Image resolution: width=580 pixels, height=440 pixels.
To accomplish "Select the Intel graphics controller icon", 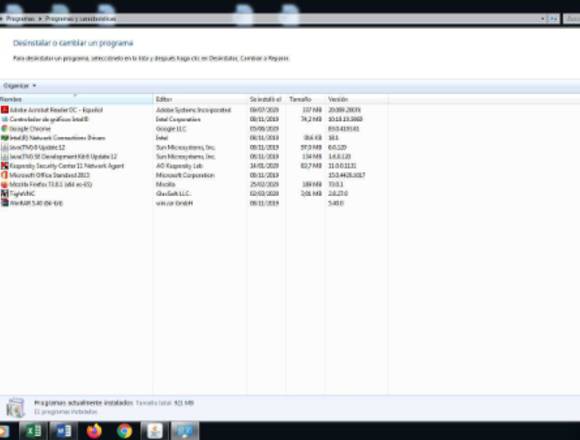I will pos(4,119).
